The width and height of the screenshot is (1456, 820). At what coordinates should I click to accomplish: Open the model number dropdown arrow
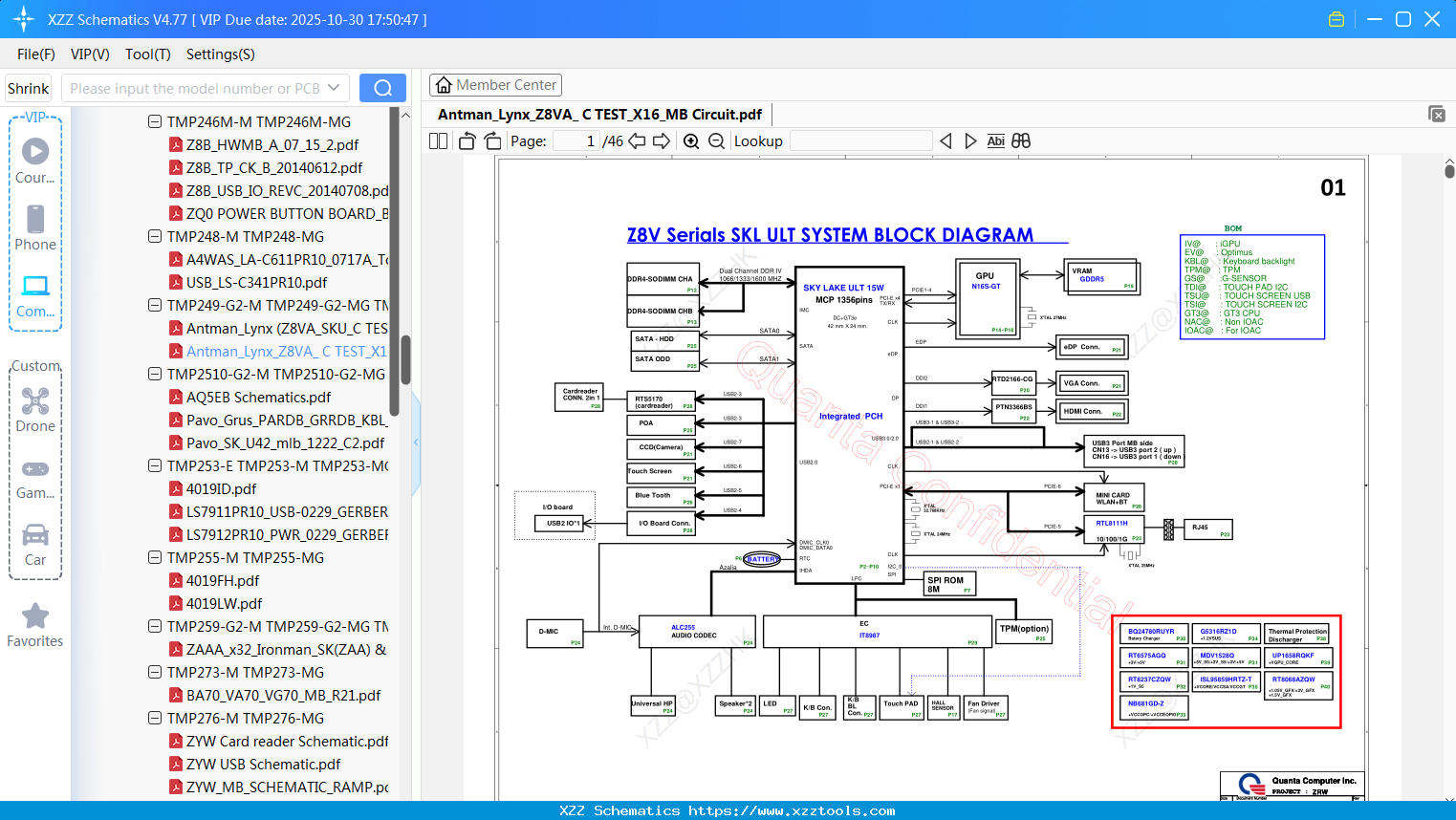pyautogui.click(x=334, y=88)
